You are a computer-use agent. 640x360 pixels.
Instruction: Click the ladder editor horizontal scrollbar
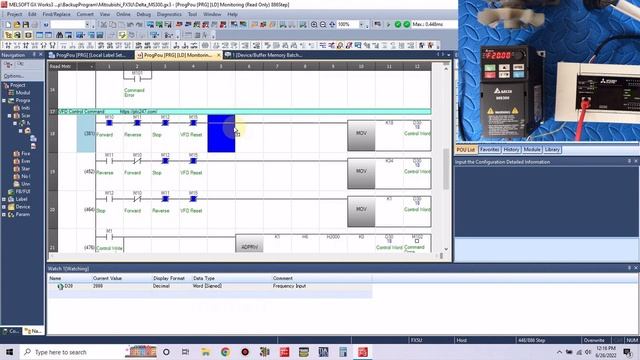point(245,256)
